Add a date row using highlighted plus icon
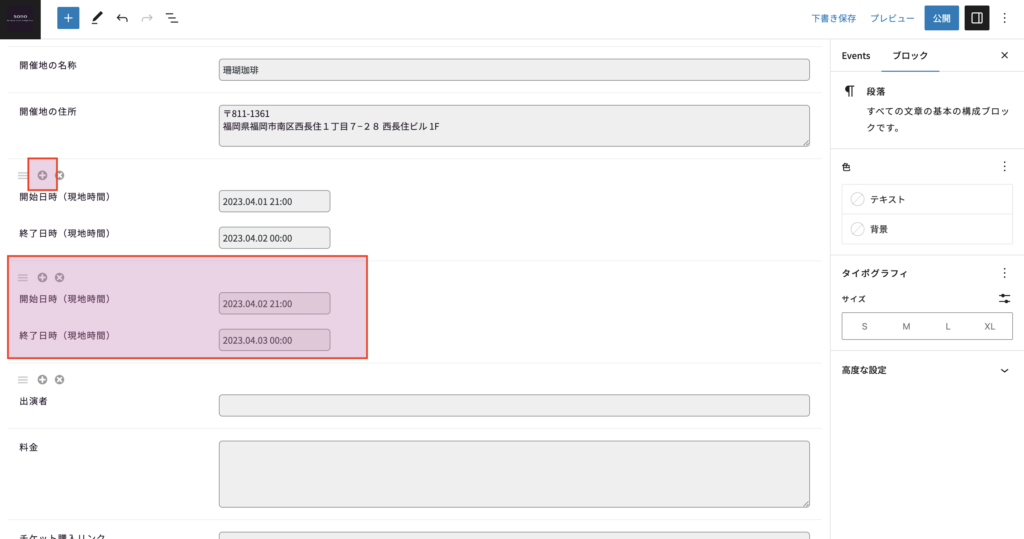The height and width of the screenshot is (539, 1024). [42, 175]
